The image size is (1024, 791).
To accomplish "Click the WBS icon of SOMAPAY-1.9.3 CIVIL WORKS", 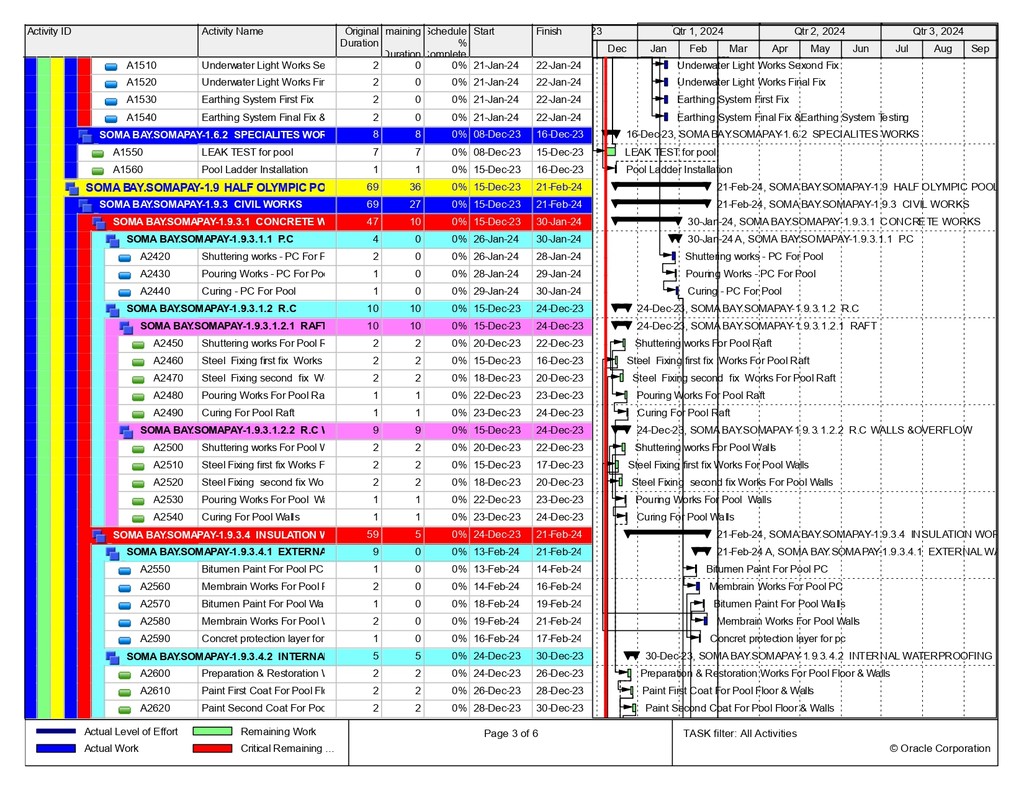I will pyautogui.click(x=85, y=206).
